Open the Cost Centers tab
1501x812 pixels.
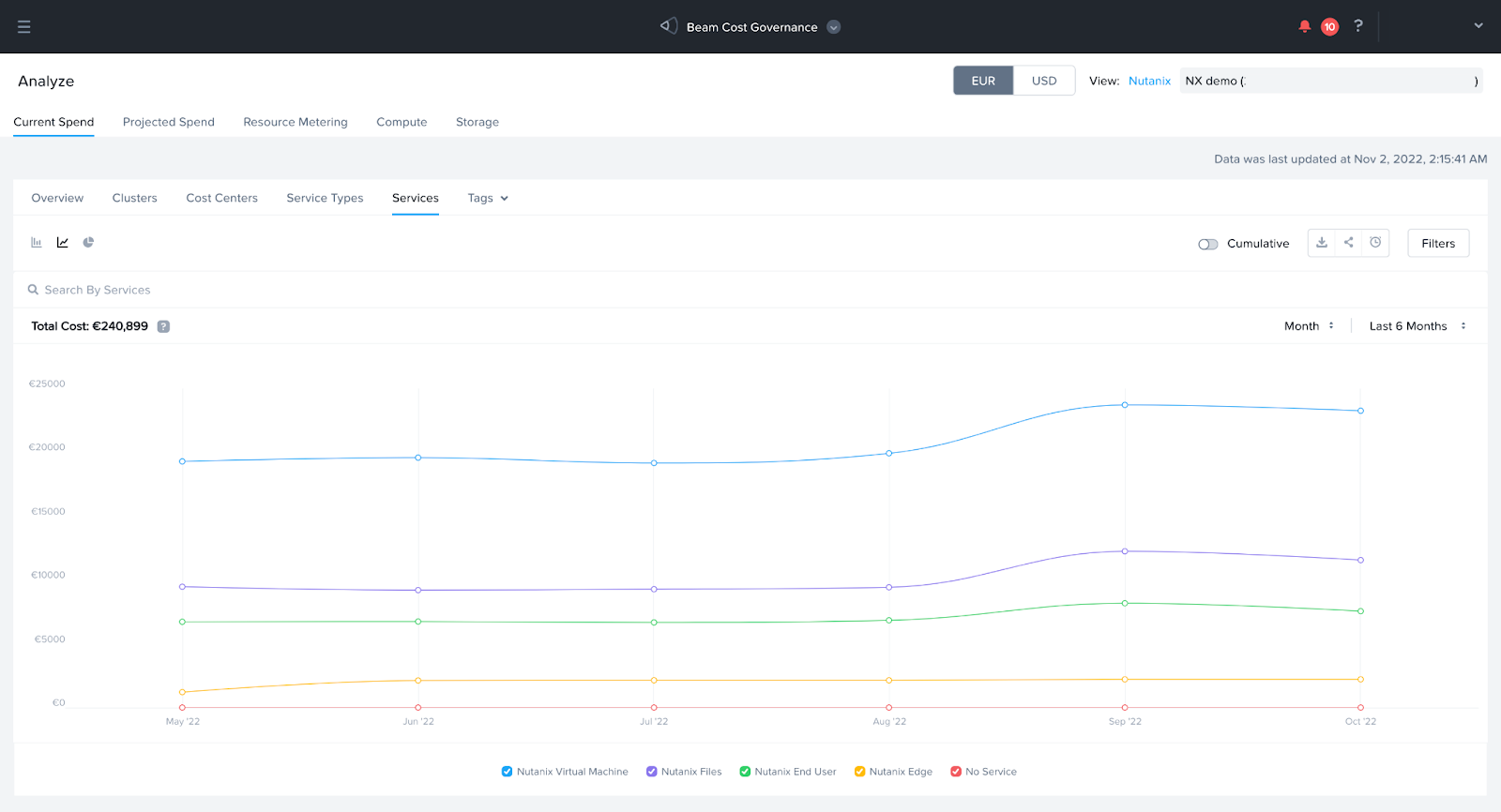coord(221,198)
